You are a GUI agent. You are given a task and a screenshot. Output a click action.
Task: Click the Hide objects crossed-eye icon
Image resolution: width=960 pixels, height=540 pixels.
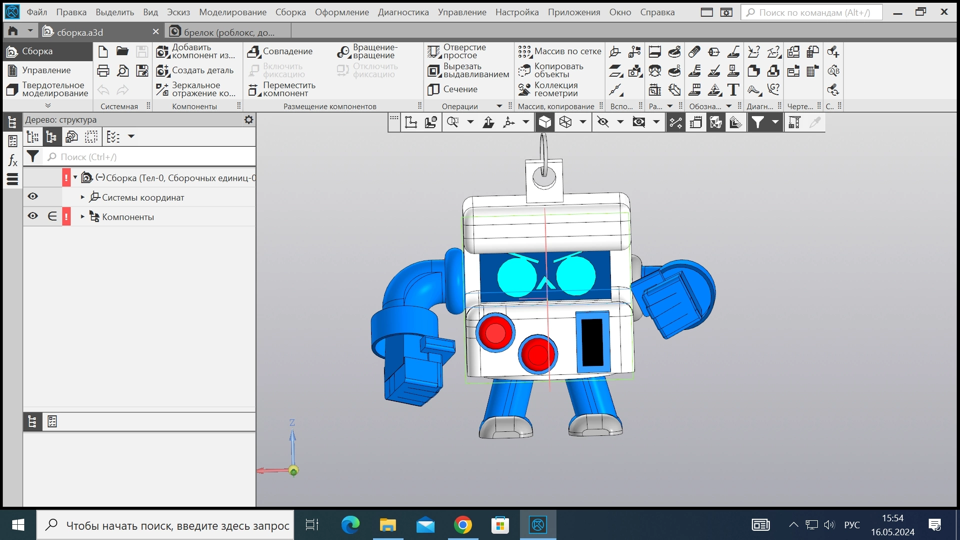pos(603,122)
